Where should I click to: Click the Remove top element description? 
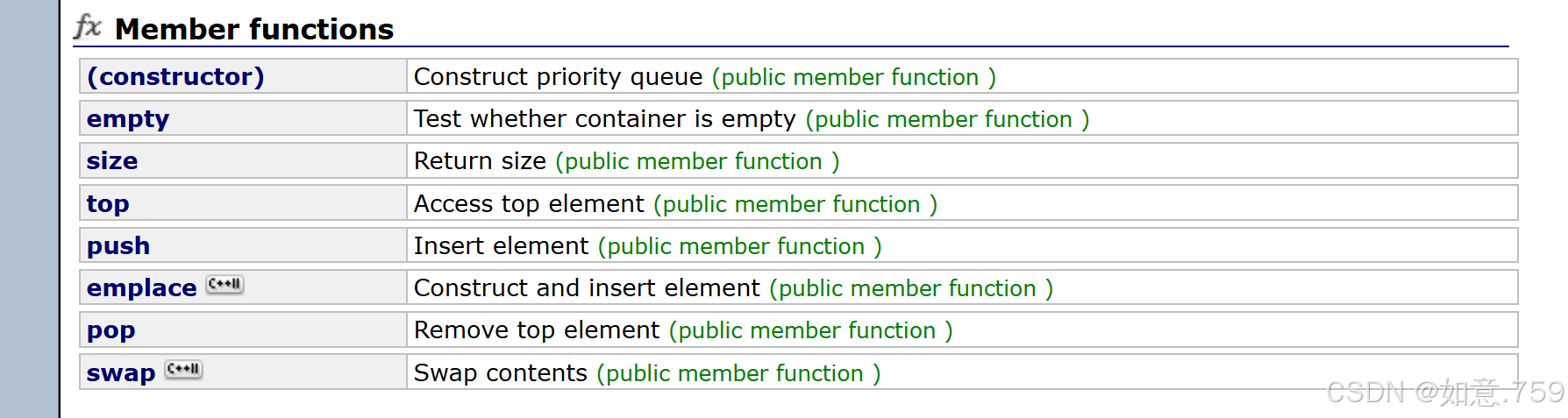pos(537,329)
